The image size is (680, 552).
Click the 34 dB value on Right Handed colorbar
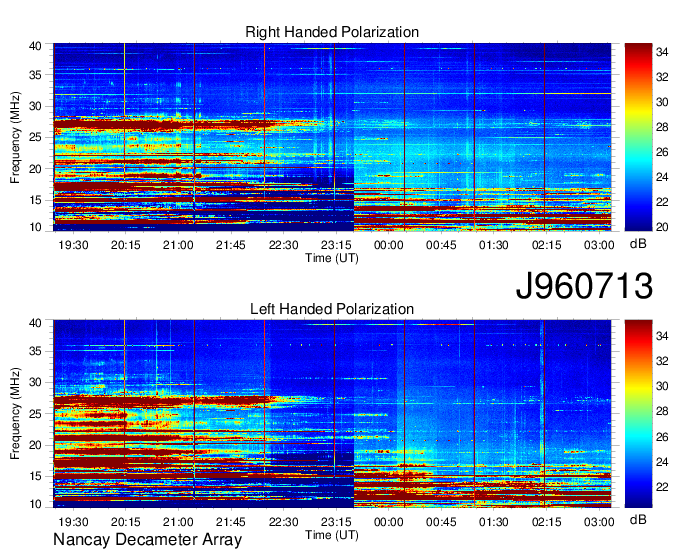(662, 52)
